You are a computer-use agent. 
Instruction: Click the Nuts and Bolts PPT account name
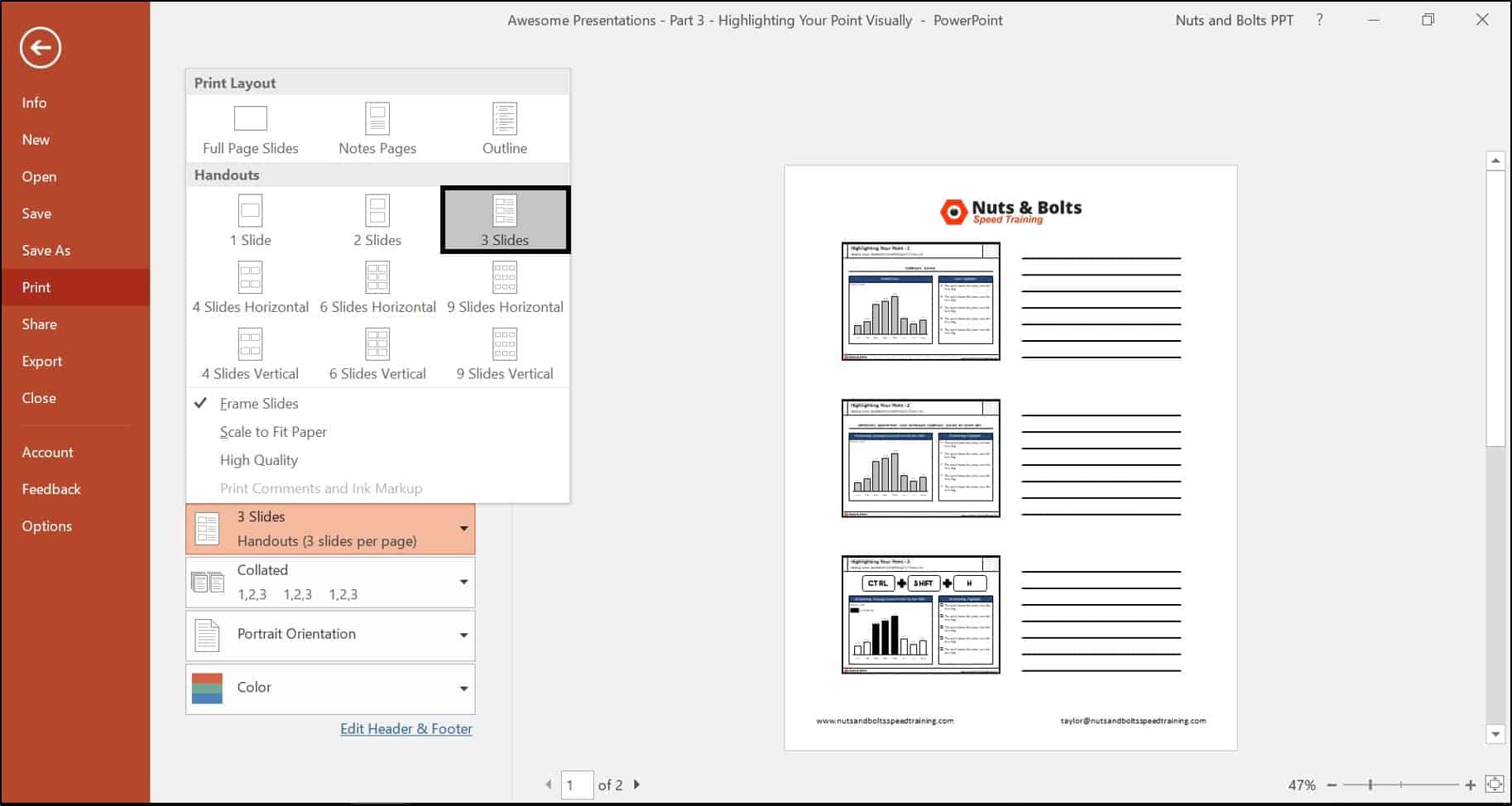tap(1234, 20)
